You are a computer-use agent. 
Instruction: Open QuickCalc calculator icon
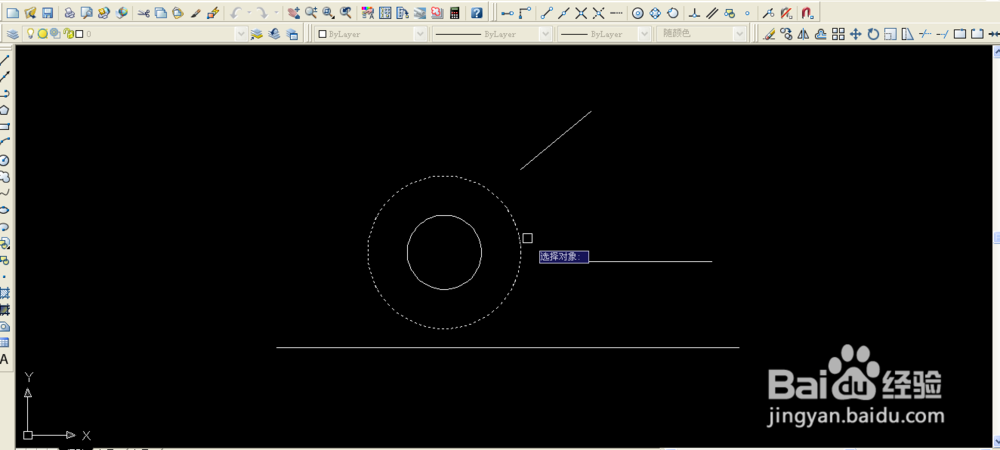click(454, 13)
